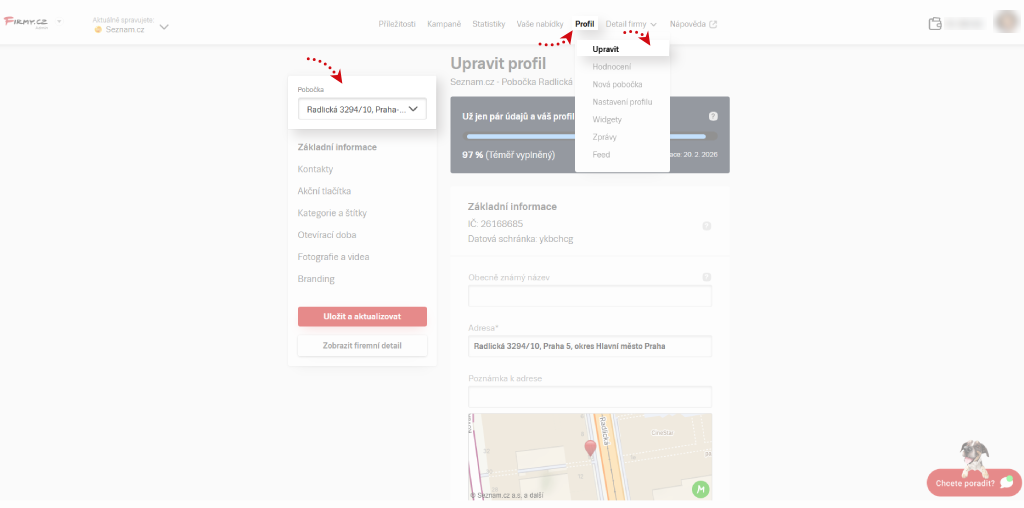This screenshot has width=1024, height=508.
Task: Go to Otevírací doba section in sidebar
Action: click(x=327, y=235)
